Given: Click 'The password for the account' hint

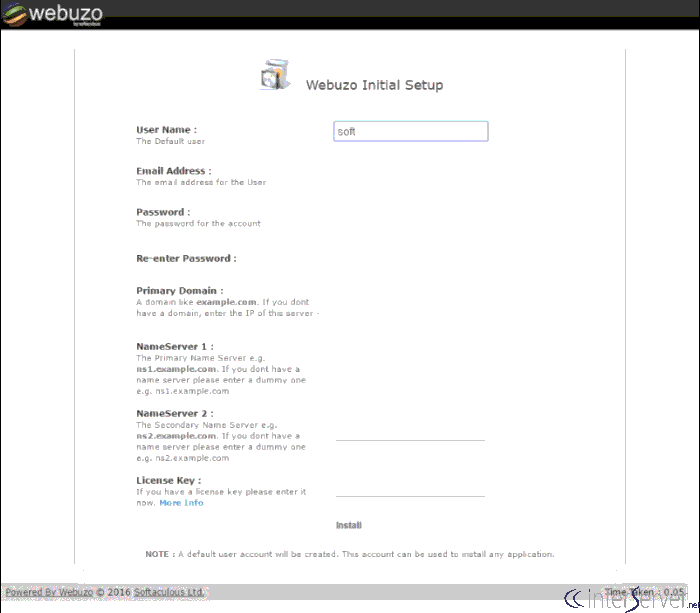Looking at the screenshot, I should click(x=198, y=223).
